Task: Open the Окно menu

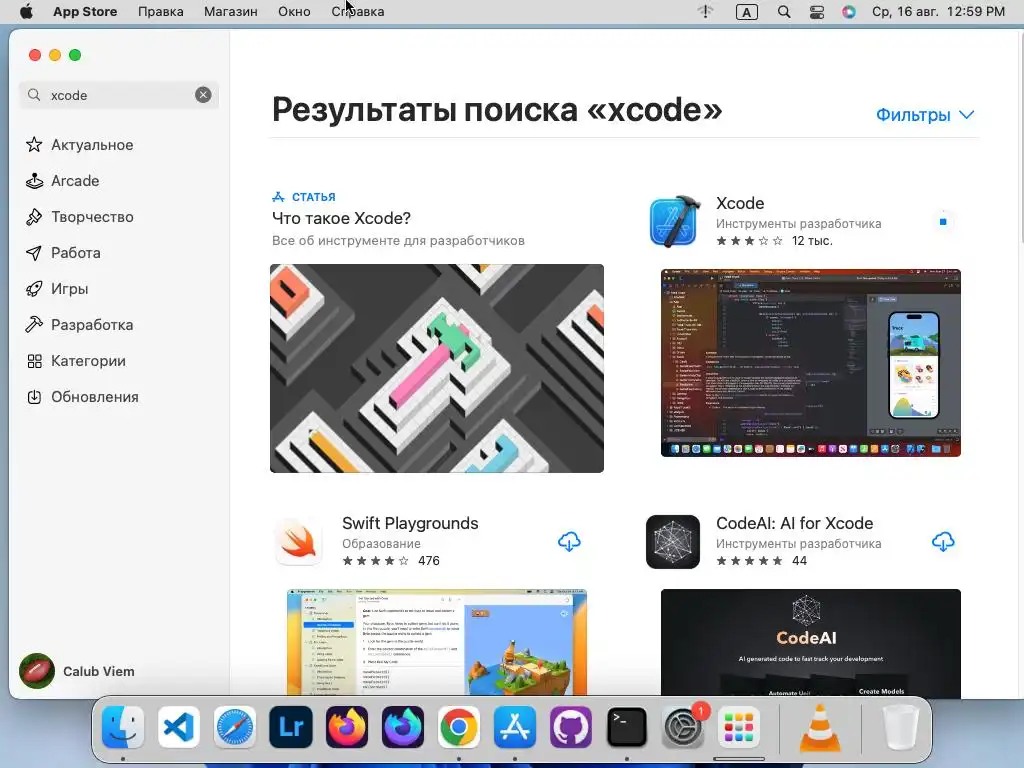Action: (294, 11)
